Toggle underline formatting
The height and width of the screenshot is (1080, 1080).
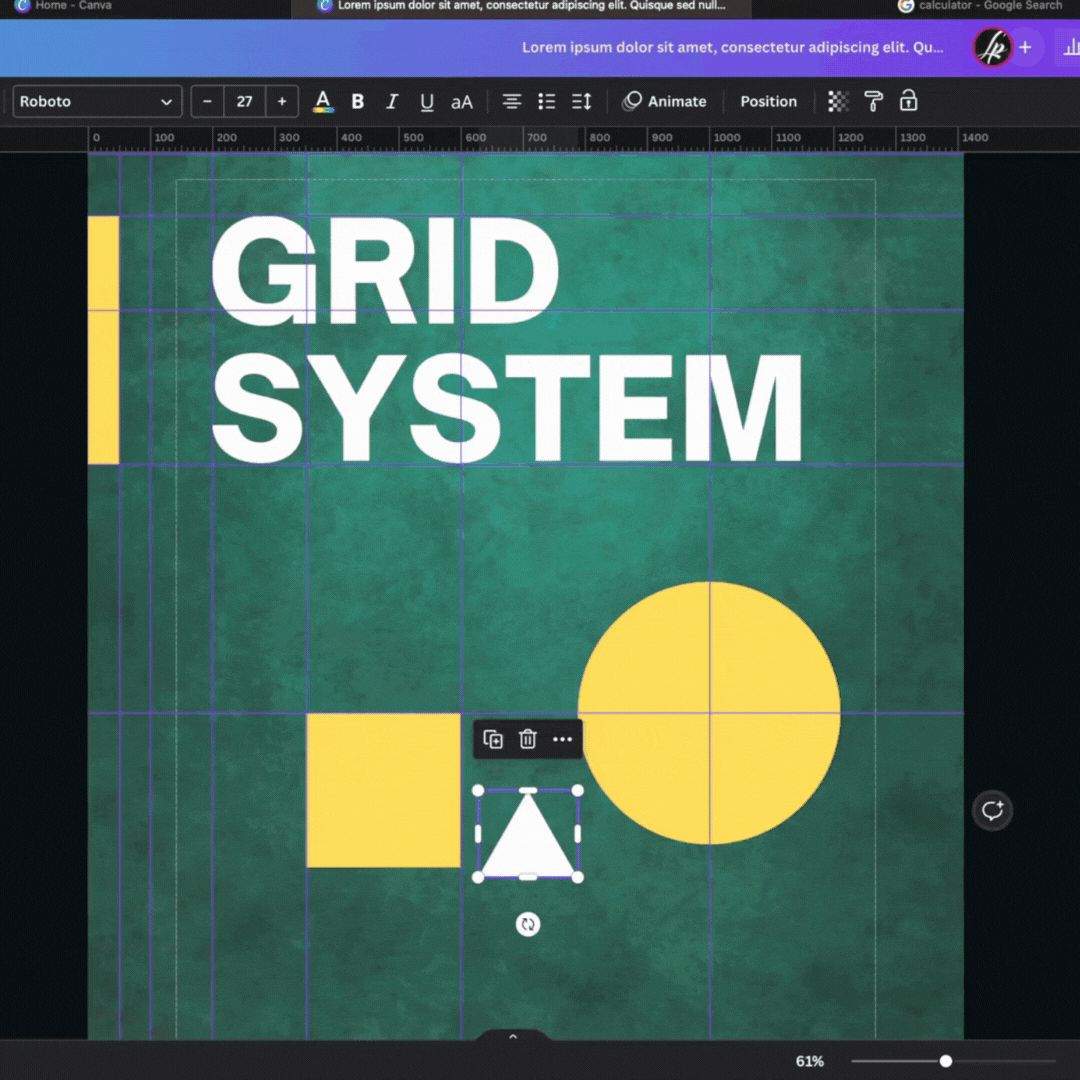pos(427,101)
